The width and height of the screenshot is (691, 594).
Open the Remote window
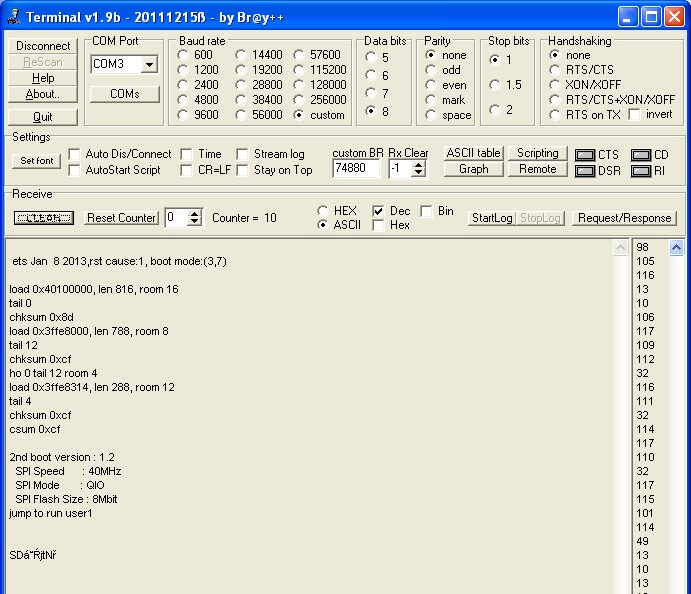pos(538,169)
